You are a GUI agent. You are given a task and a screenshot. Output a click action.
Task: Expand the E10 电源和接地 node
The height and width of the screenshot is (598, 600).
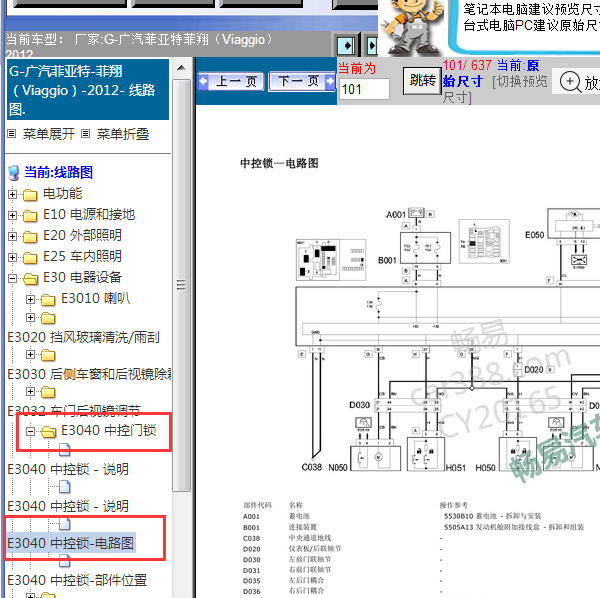(x=12, y=215)
